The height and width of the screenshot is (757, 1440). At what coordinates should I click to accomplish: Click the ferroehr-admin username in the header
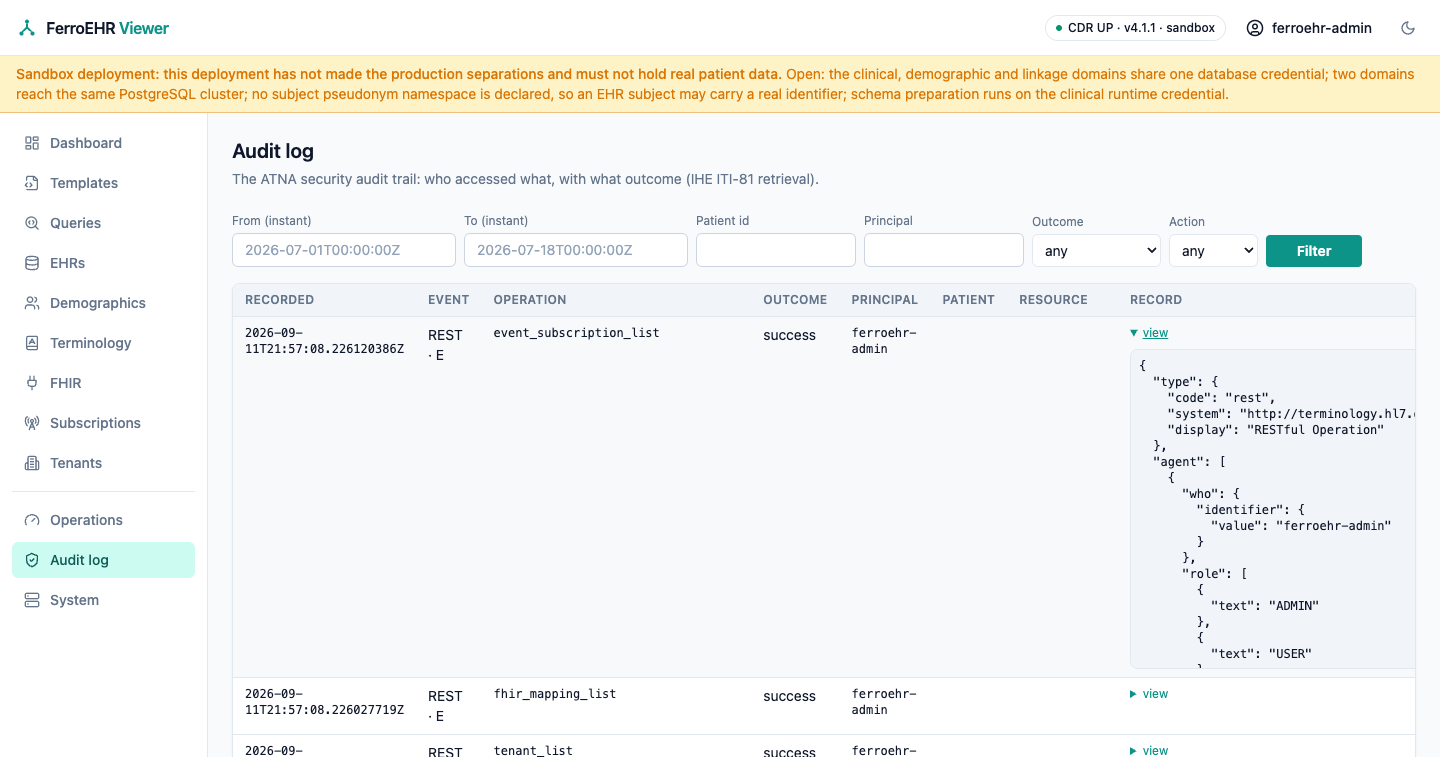click(1322, 28)
